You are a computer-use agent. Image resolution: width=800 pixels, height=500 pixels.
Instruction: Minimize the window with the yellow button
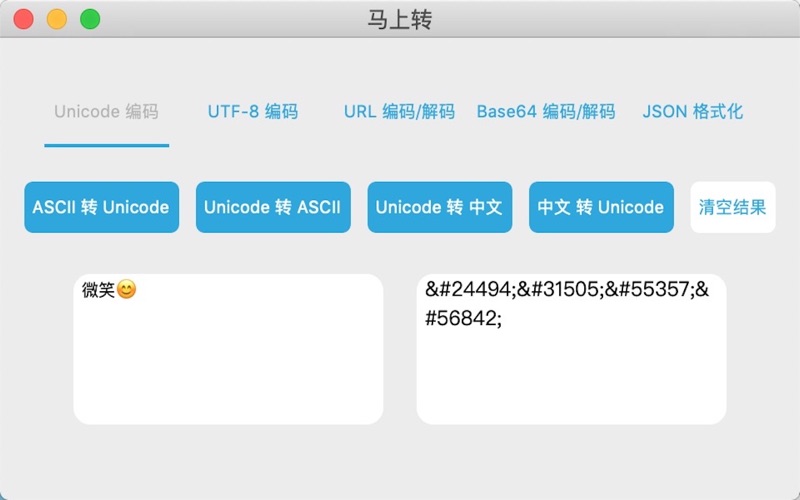(x=57, y=19)
